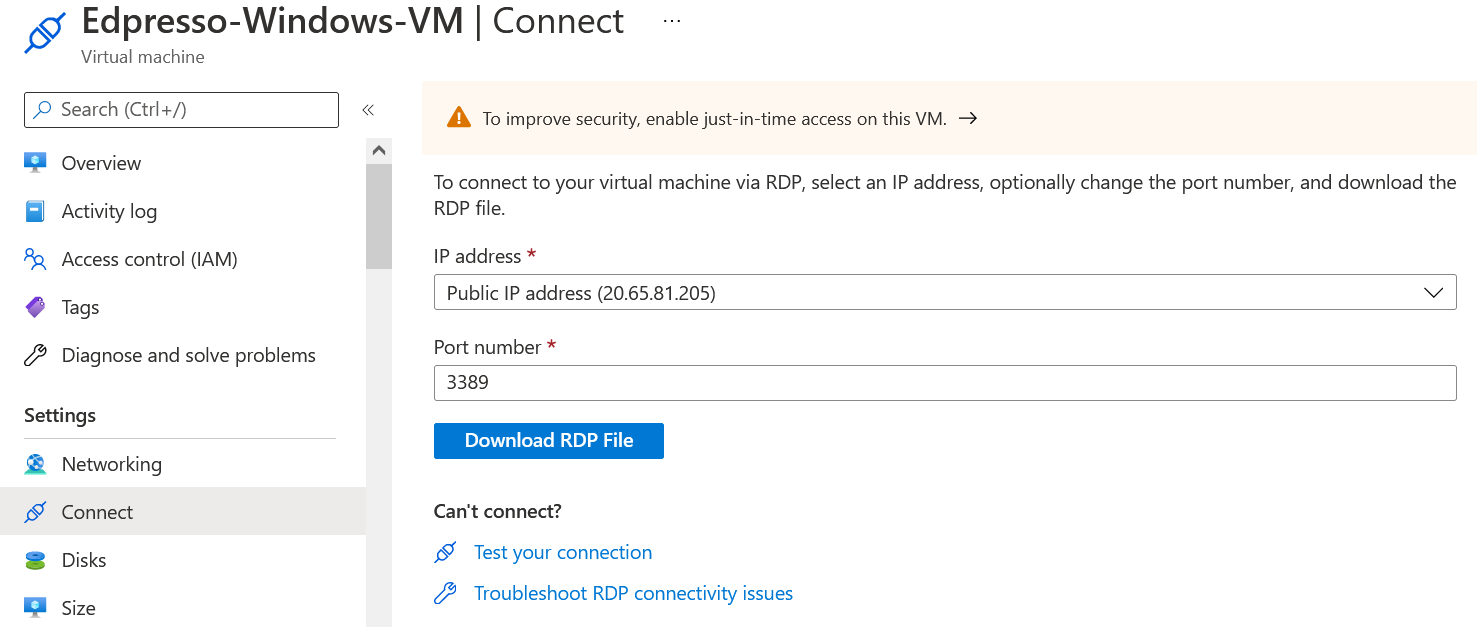Viewport: 1477px width, 627px height.
Task: Click the sidebar scroll up arrow
Action: coord(379,151)
